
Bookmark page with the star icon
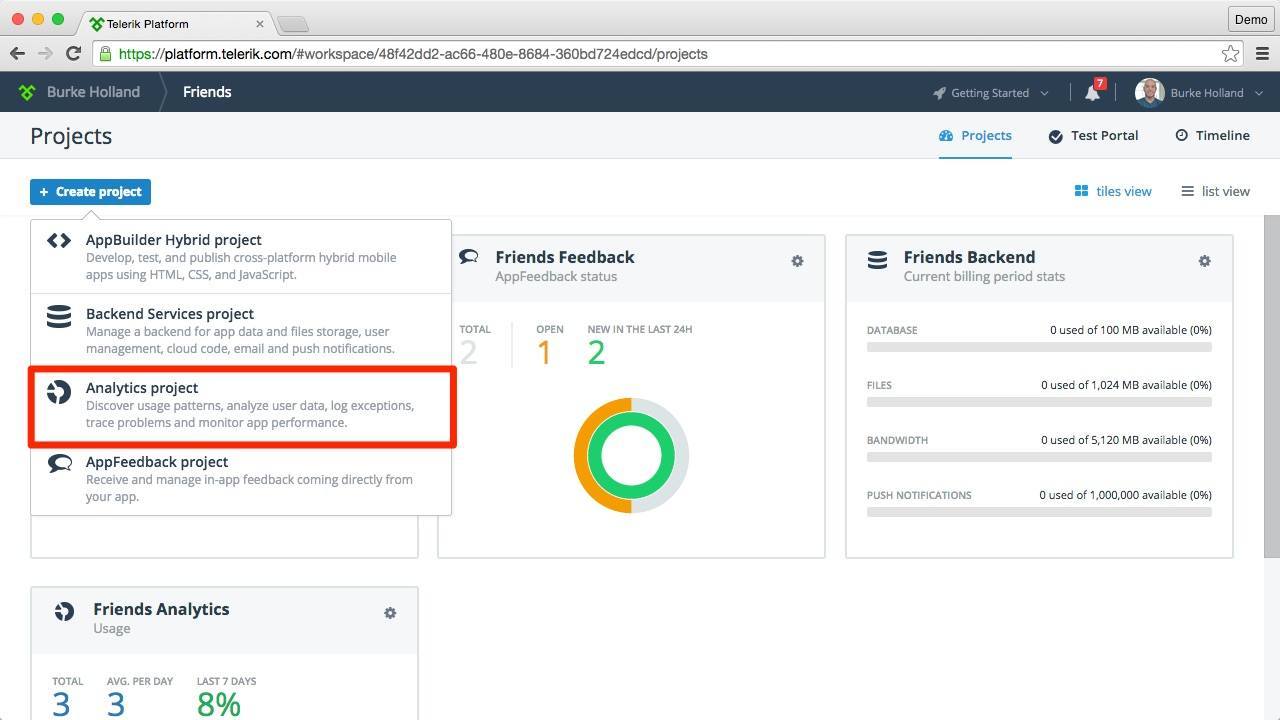click(x=1230, y=54)
